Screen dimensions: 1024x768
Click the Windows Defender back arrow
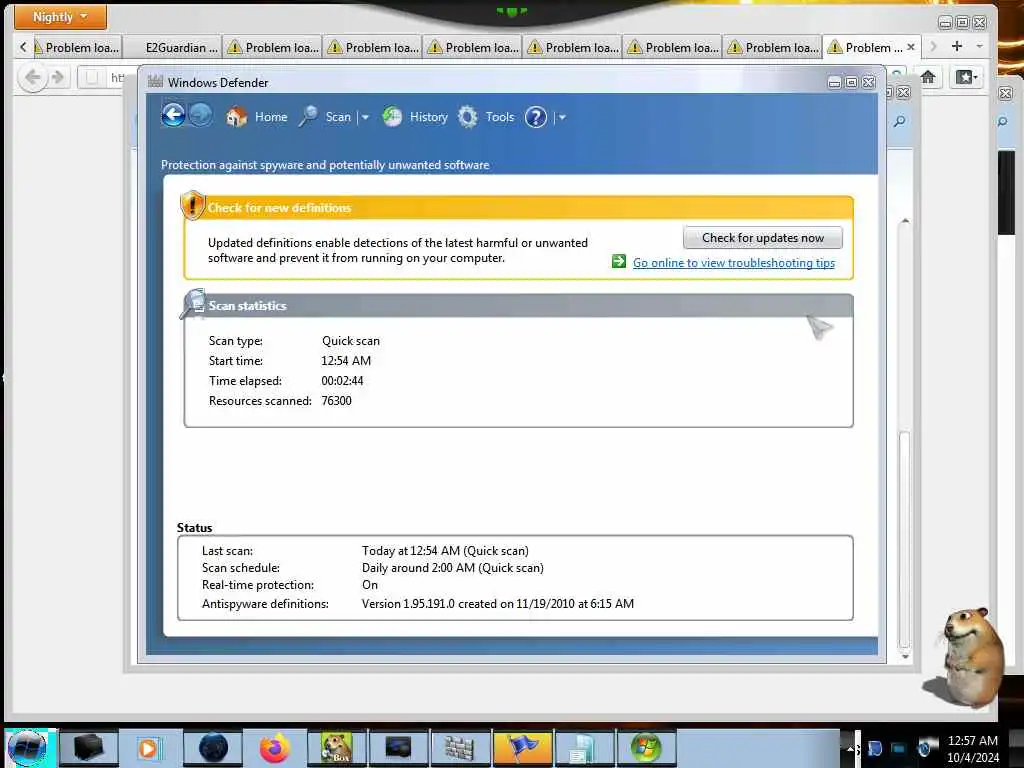point(173,116)
